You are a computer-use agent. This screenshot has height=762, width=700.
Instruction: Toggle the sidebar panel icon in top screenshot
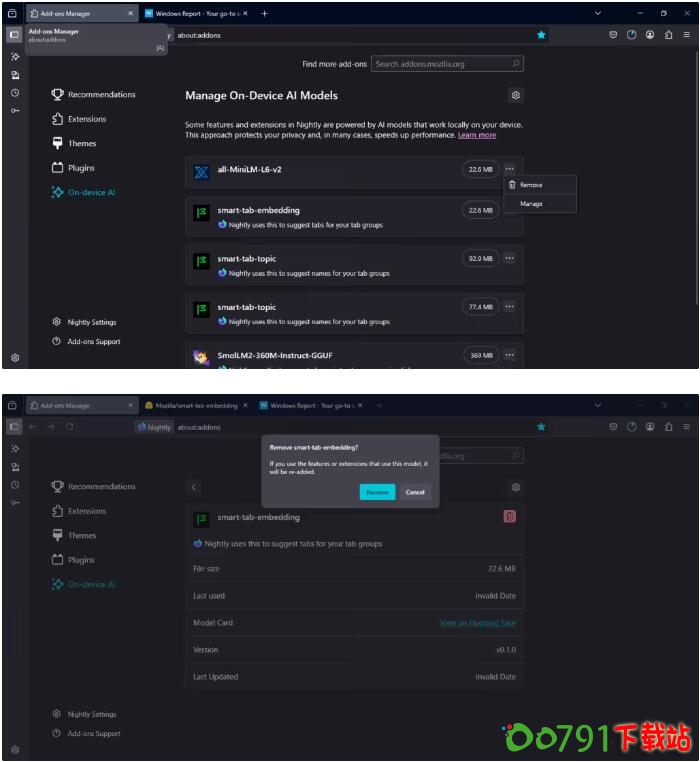tap(14, 35)
